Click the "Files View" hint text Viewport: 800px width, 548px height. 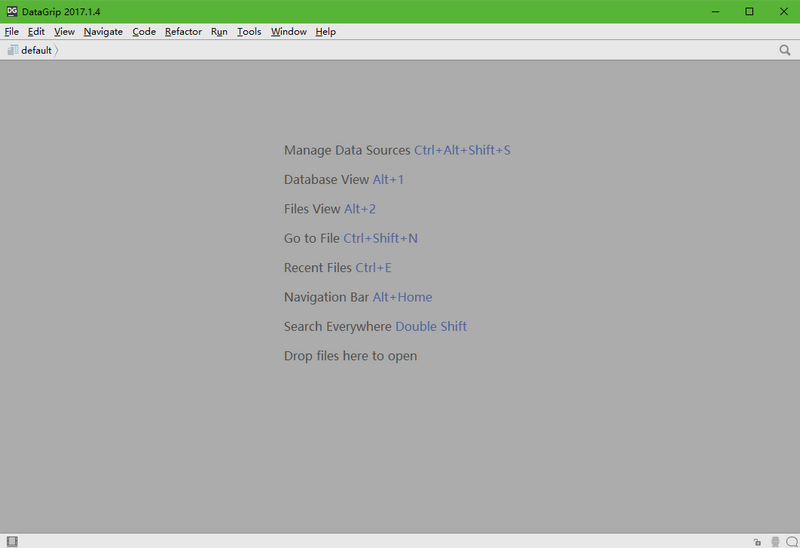tap(312, 209)
